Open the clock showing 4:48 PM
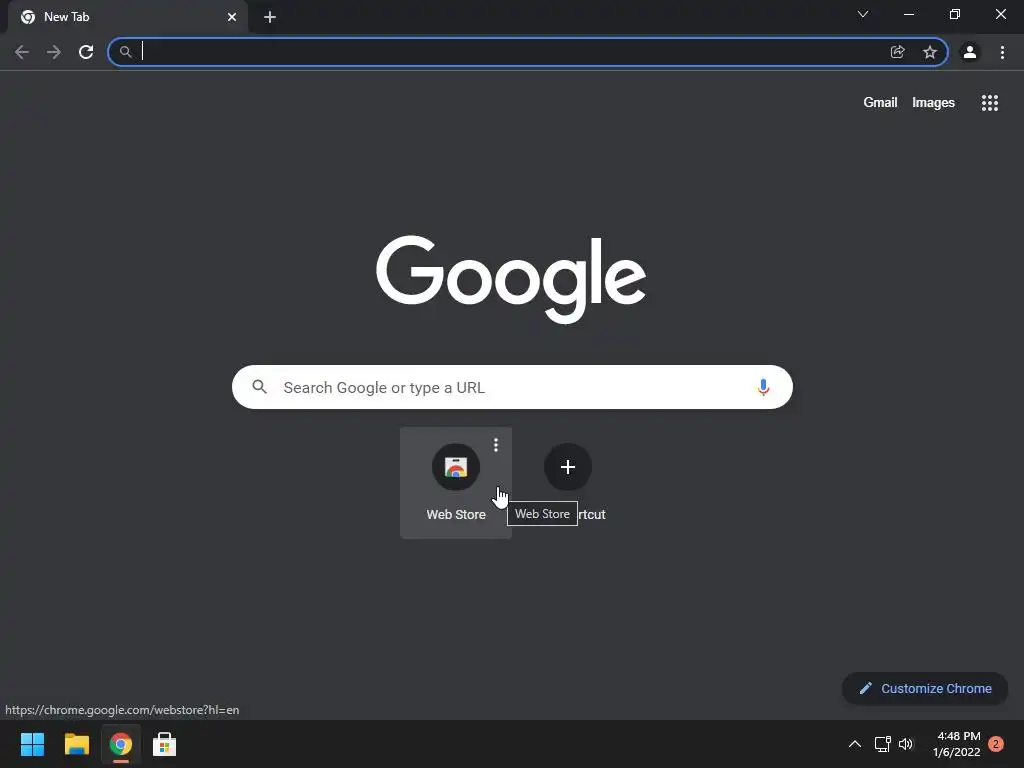Image resolution: width=1024 pixels, height=768 pixels. 957,744
